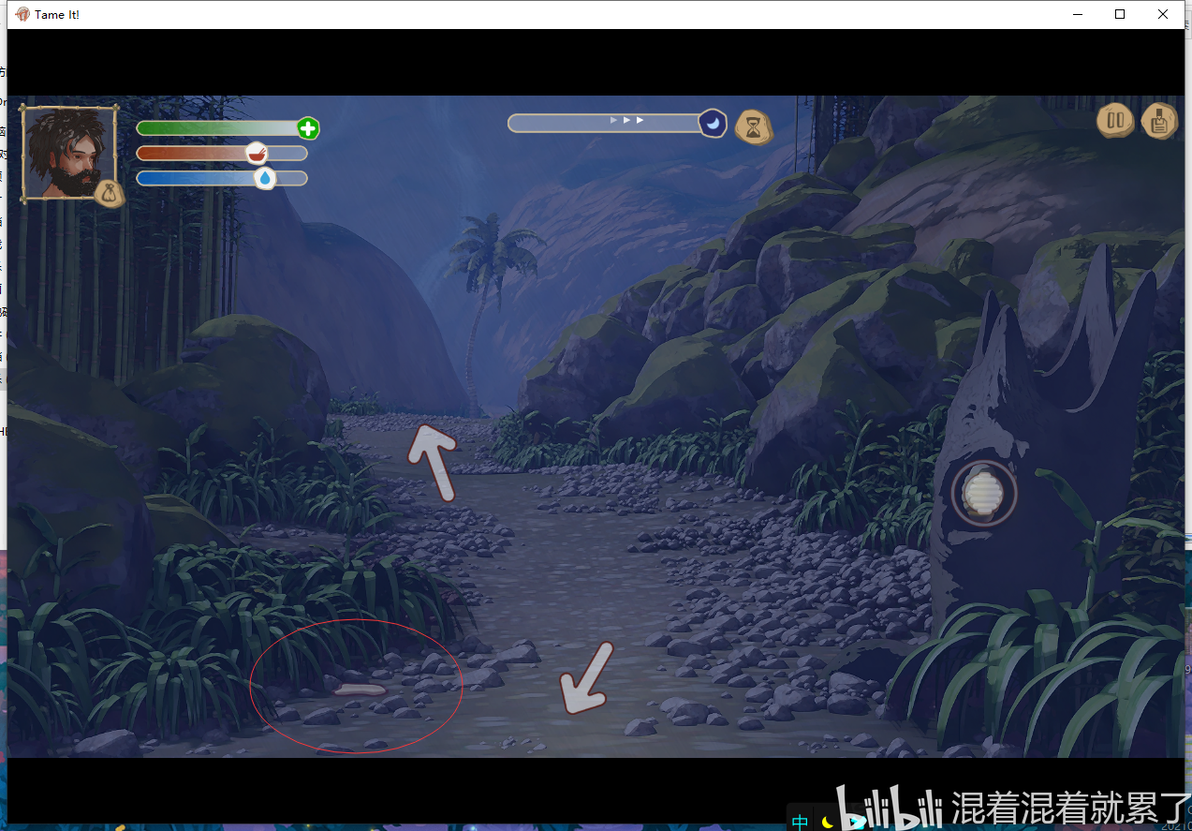The height and width of the screenshot is (831, 1192).
Task: Pick up the item among the rocks
Action: click(360, 690)
